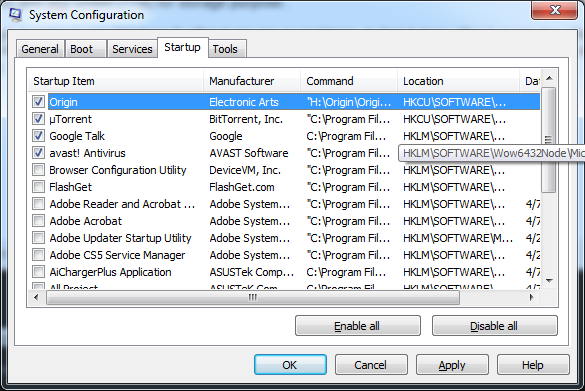Image resolution: width=585 pixels, height=391 pixels.
Task: Select the Origin row name
Action: click(63, 102)
